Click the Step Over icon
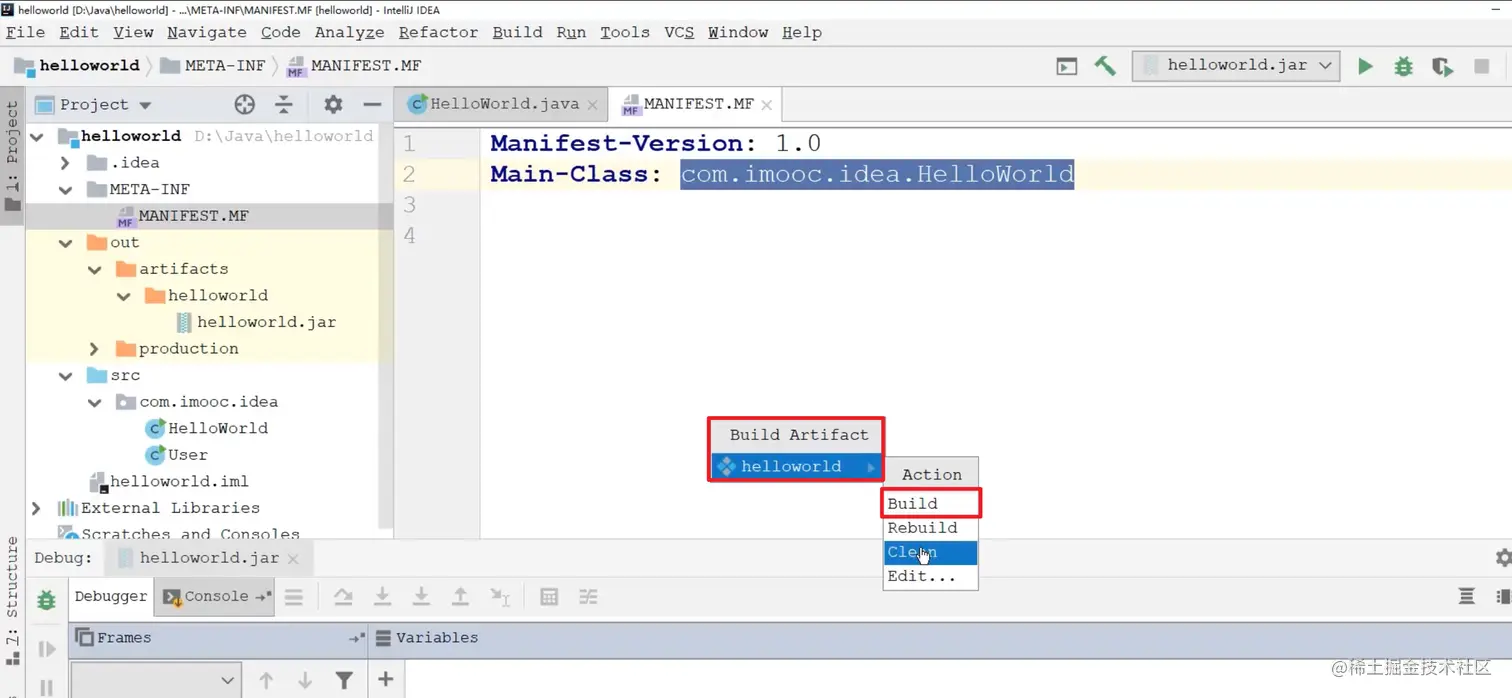 [343, 597]
